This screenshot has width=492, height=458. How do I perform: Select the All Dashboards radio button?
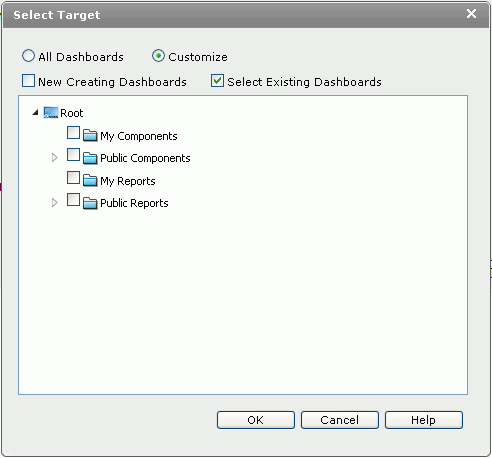(28, 56)
